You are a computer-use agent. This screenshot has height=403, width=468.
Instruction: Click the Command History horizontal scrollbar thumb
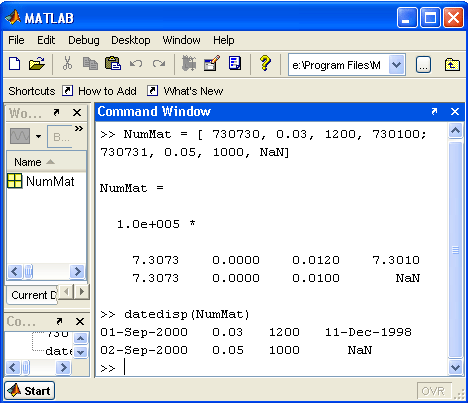26,368
